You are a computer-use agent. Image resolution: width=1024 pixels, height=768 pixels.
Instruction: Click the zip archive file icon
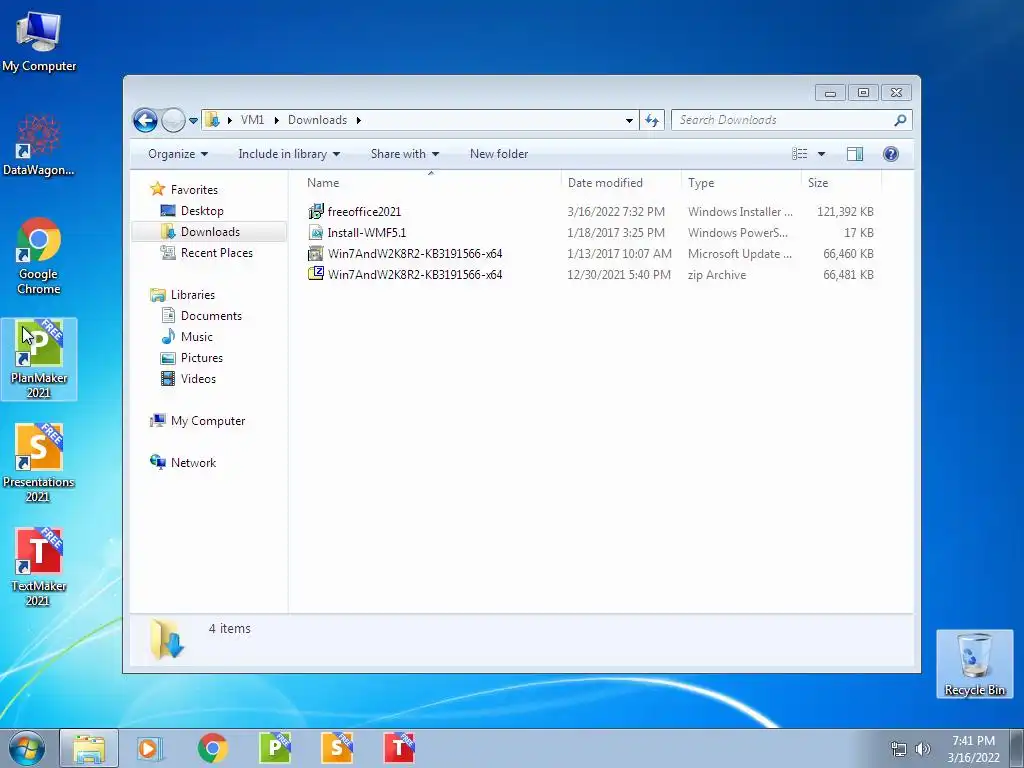click(315, 274)
